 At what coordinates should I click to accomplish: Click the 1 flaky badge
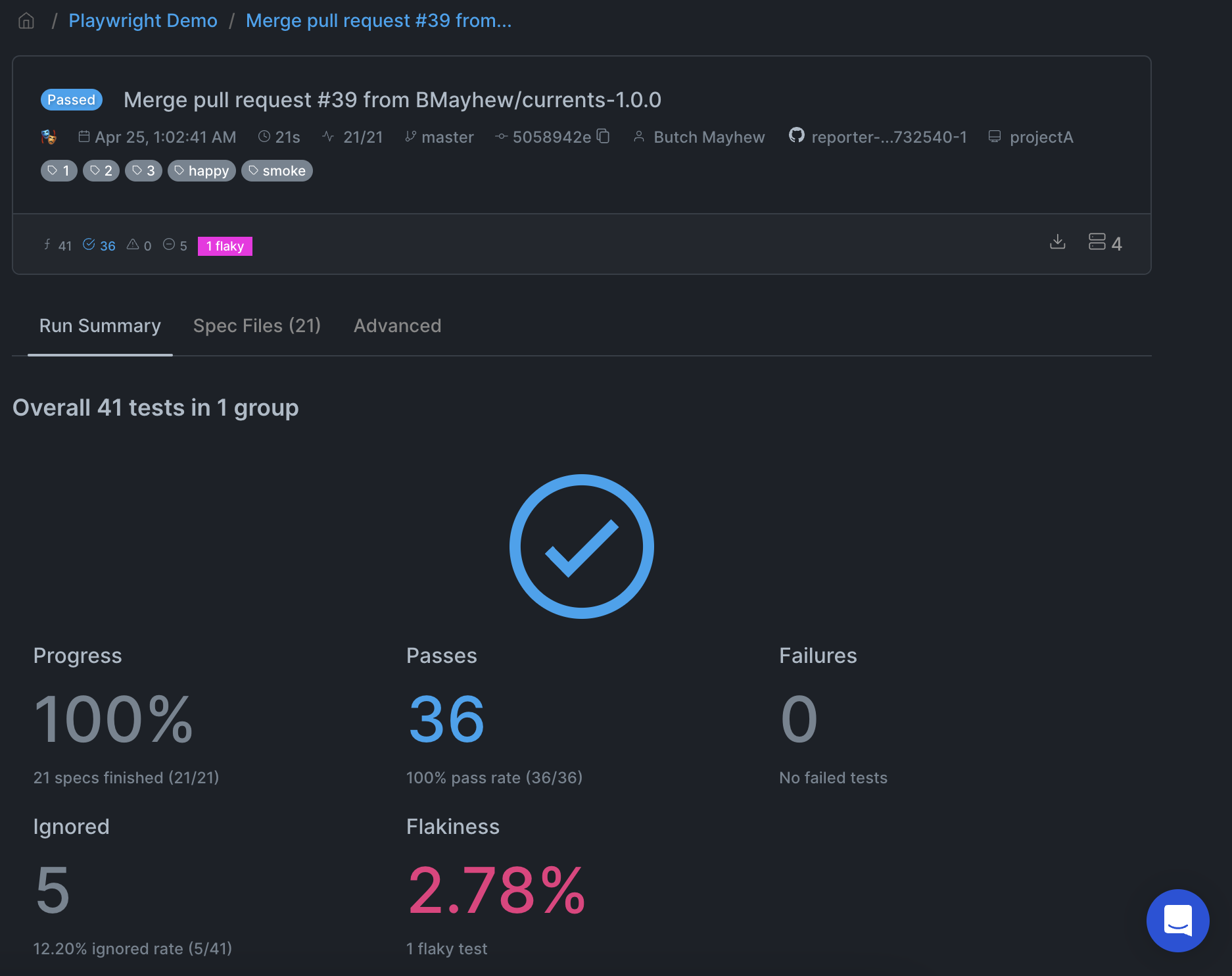point(225,246)
